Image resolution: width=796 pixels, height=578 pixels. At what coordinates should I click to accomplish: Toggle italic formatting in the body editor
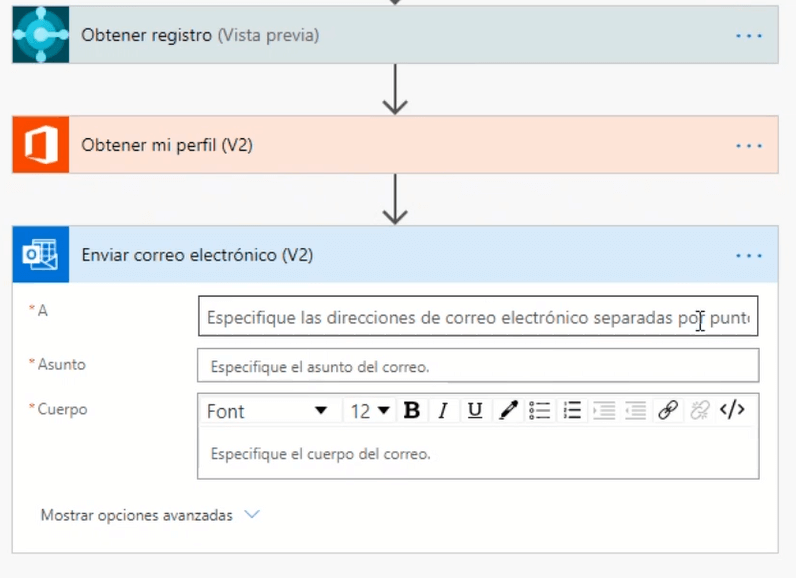tap(443, 410)
